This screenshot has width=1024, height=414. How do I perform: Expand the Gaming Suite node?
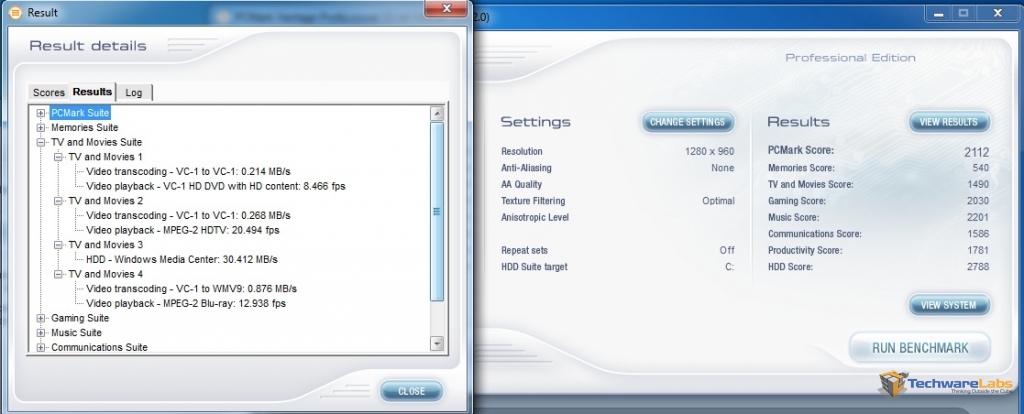[x=41, y=318]
